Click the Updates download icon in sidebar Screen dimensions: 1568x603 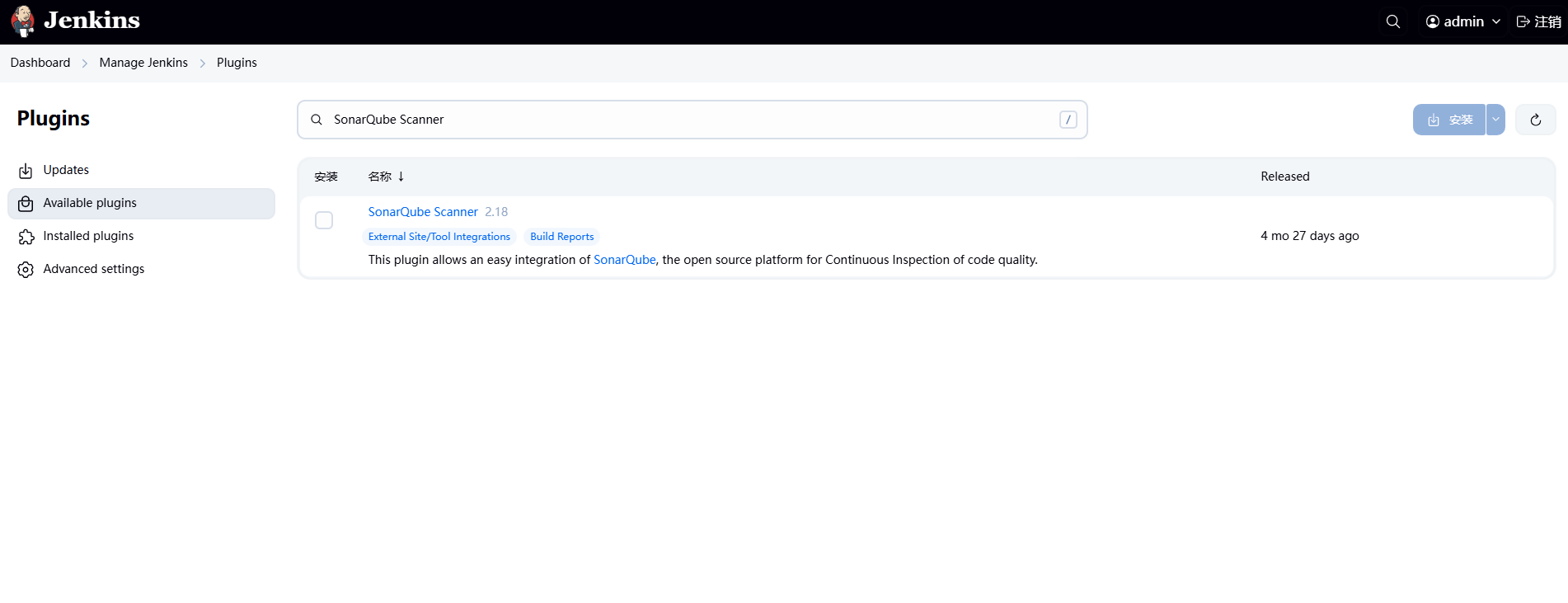tap(26, 171)
